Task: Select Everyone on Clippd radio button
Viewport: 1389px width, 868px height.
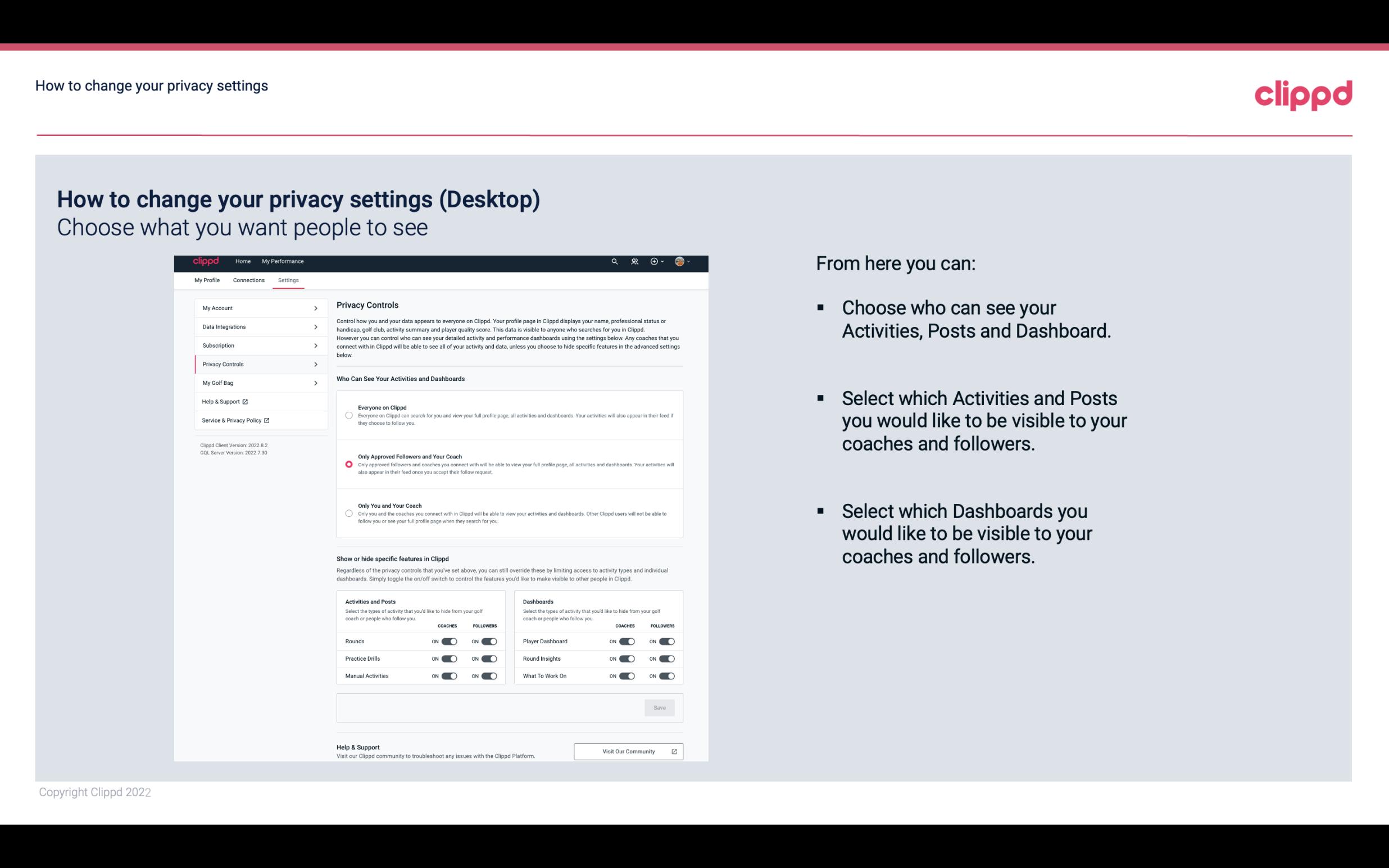Action: pos(348,415)
